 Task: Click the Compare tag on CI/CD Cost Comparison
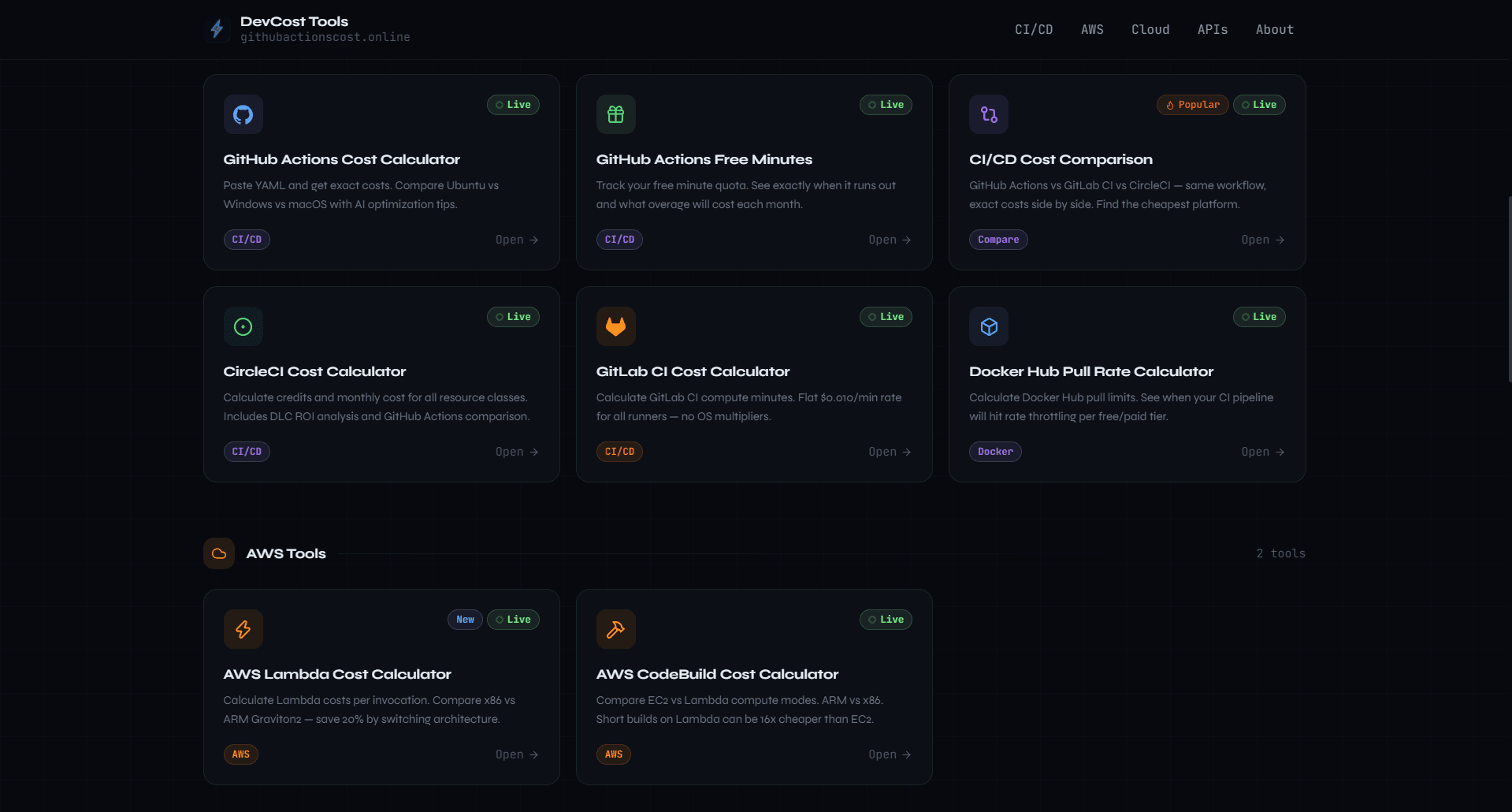998,240
